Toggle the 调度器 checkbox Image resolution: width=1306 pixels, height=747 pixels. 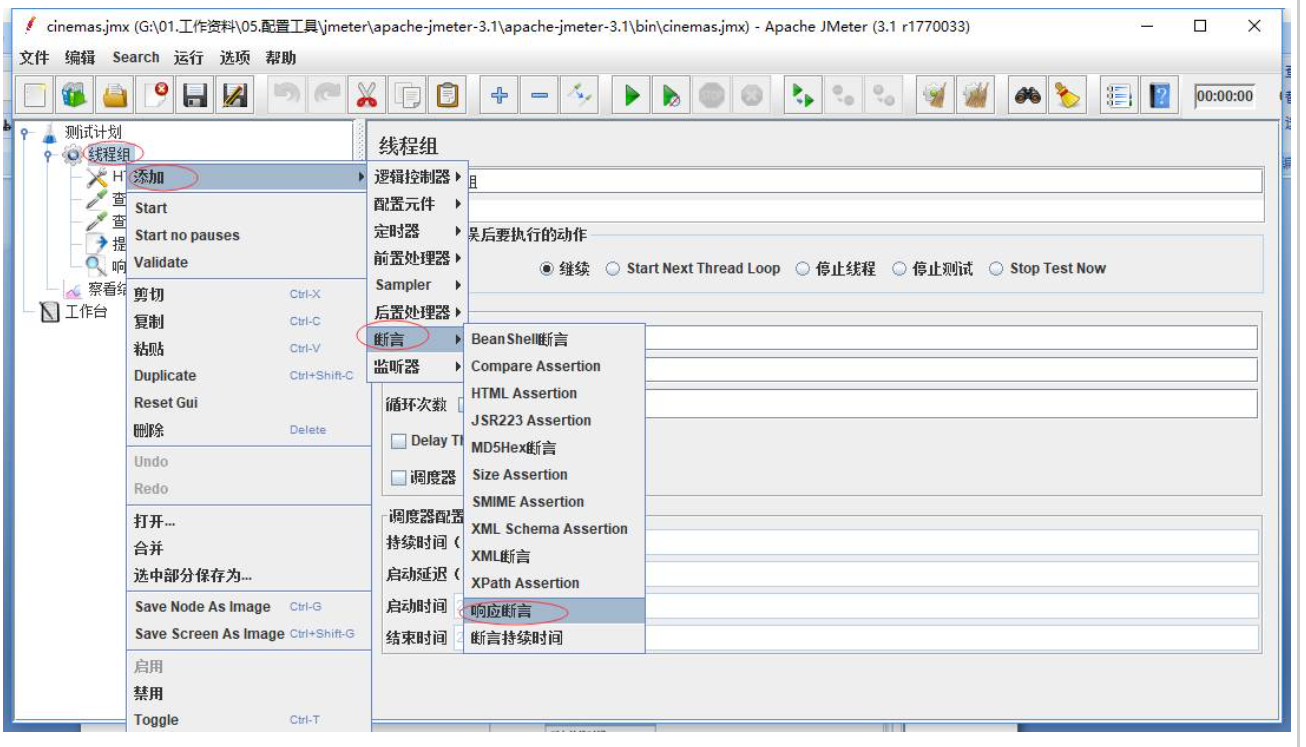point(399,478)
